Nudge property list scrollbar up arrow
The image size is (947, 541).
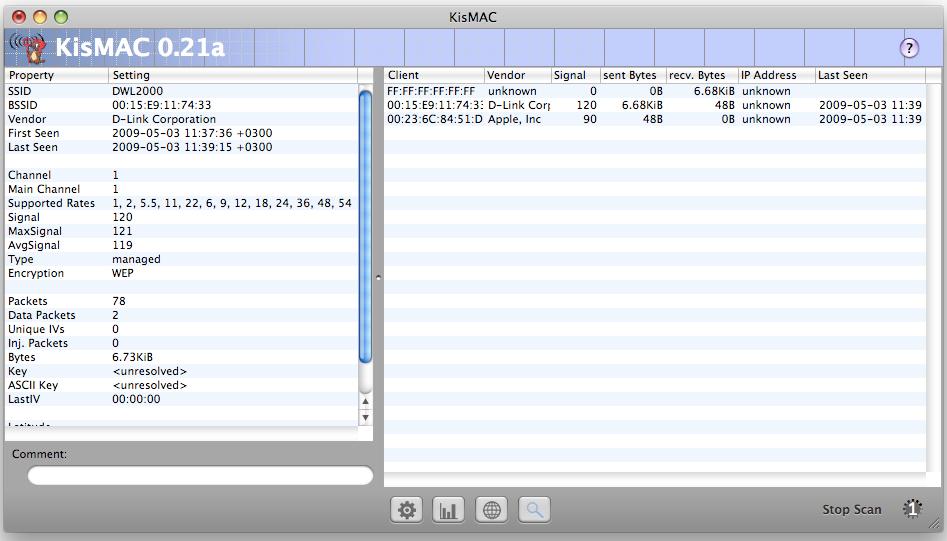click(x=365, y=402)
